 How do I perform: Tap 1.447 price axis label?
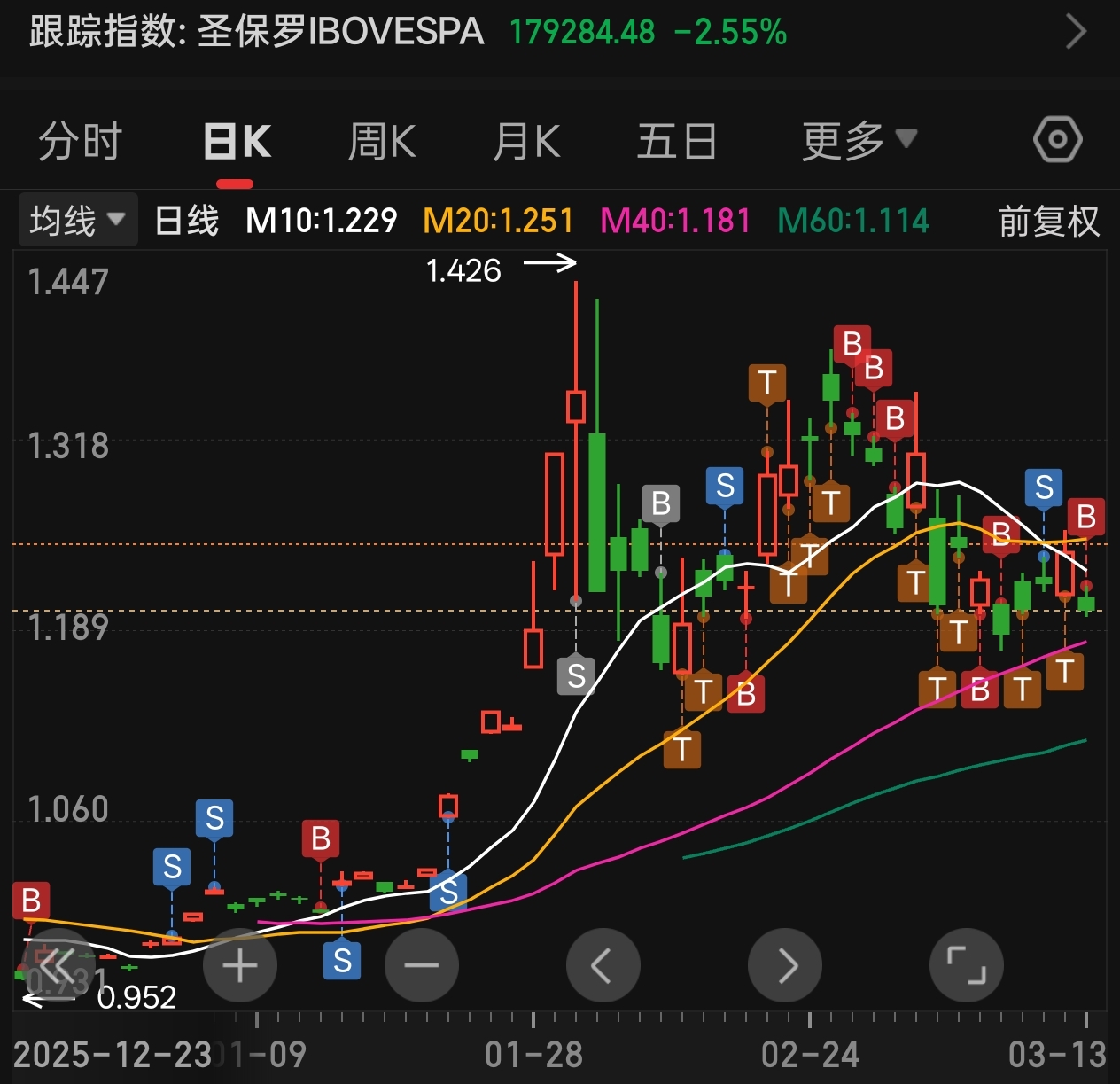click(68, 282)
